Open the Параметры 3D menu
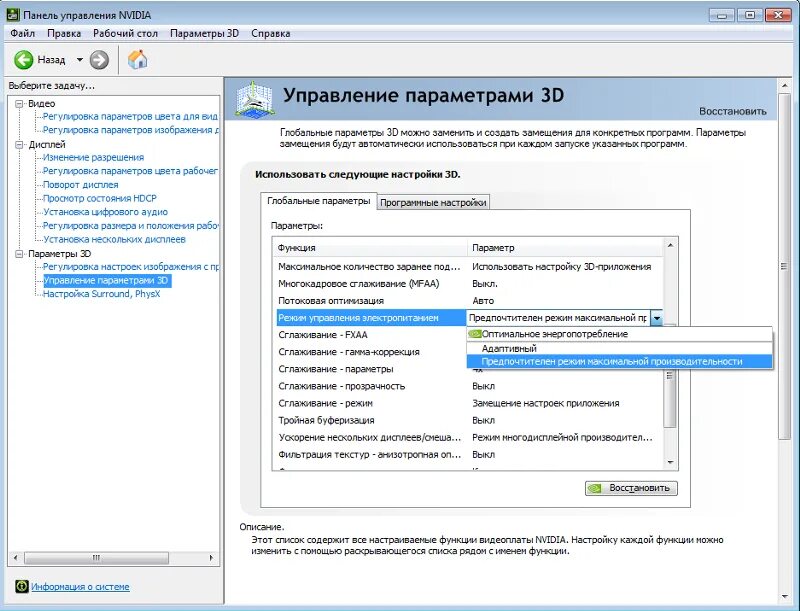The width and height of the screenshot is (800, 611). (204, 33)
